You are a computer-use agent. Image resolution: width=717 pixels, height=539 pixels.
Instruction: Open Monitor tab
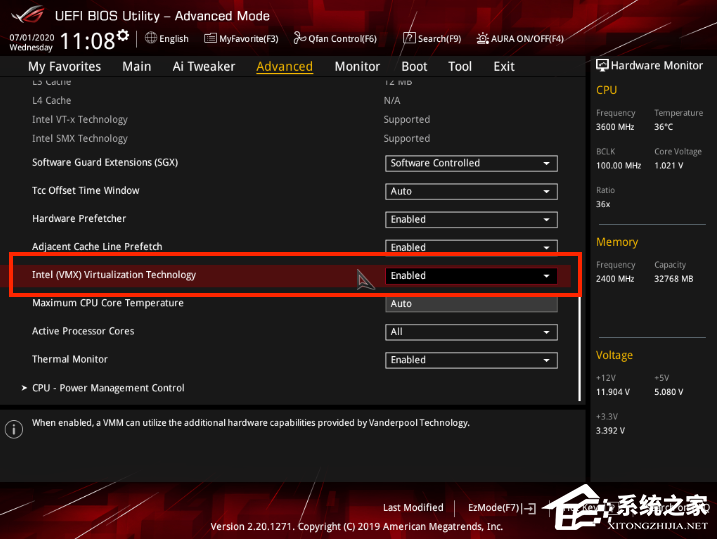click(x=357, y=67)
